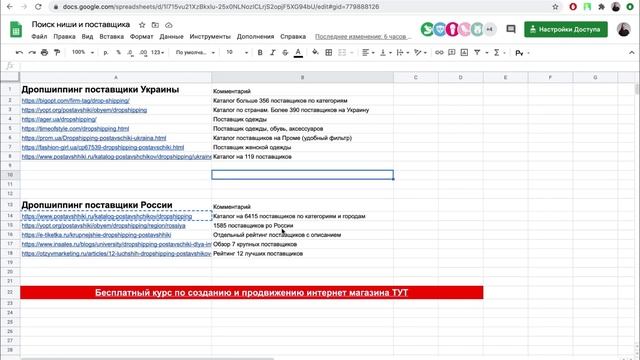640x360 pixels.
Task: Open the Формат menu
Action: tap(142, 36)
